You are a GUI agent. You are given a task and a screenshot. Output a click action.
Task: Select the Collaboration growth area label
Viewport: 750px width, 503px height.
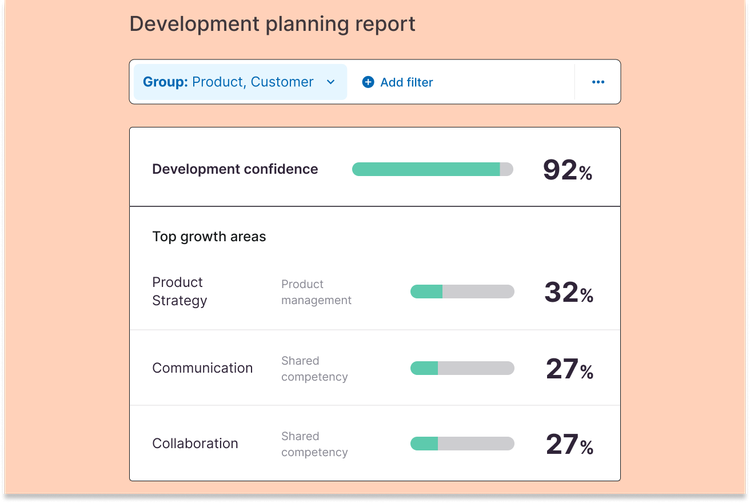coord(195,443)
